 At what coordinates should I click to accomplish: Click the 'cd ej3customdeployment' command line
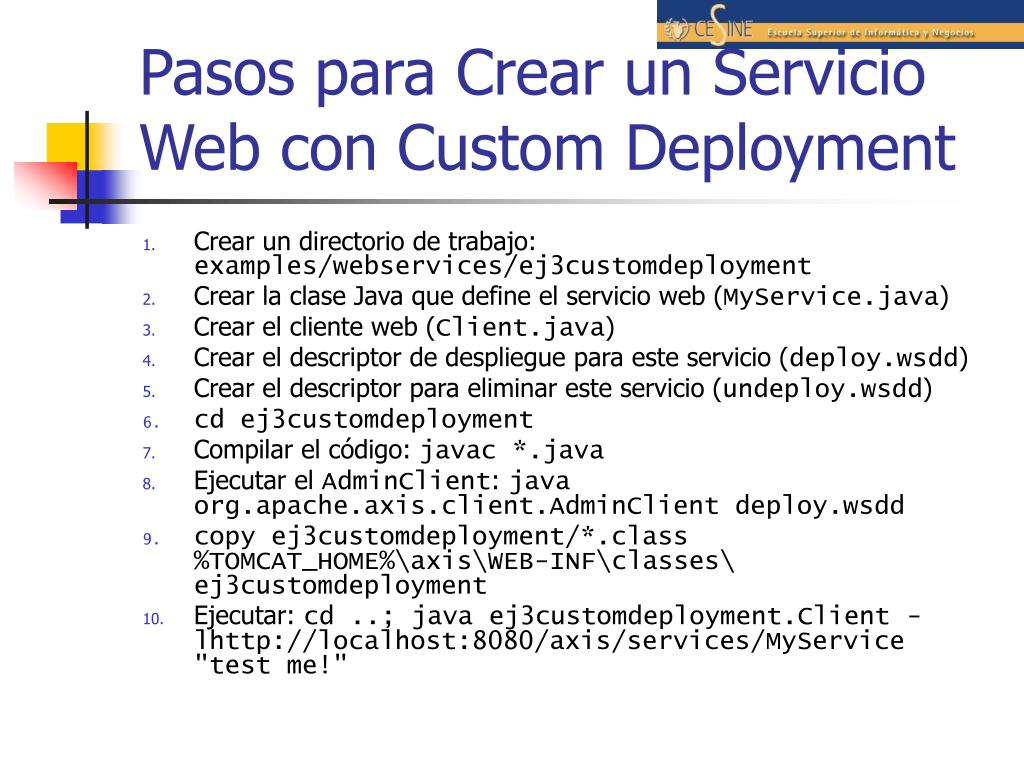click(x=363, y=420)
